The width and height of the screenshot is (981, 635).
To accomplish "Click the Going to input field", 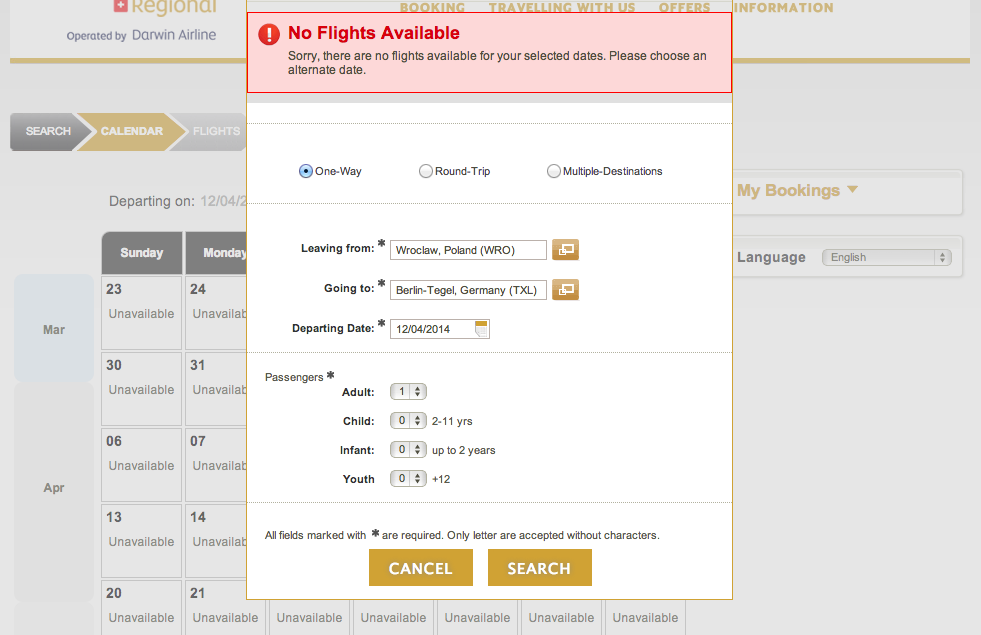I will (468, 290).
